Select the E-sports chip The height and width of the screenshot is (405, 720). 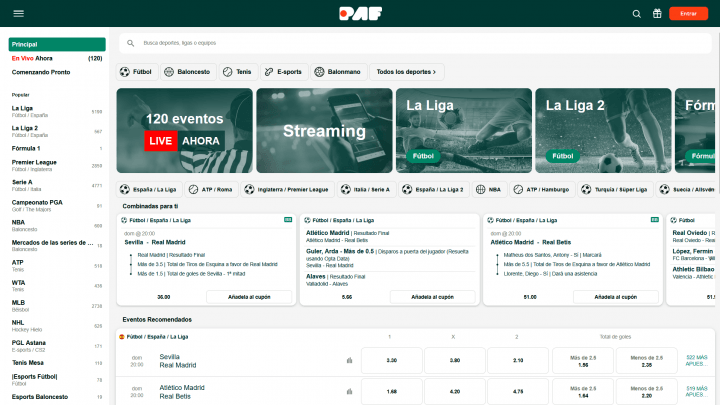point(284,72)
